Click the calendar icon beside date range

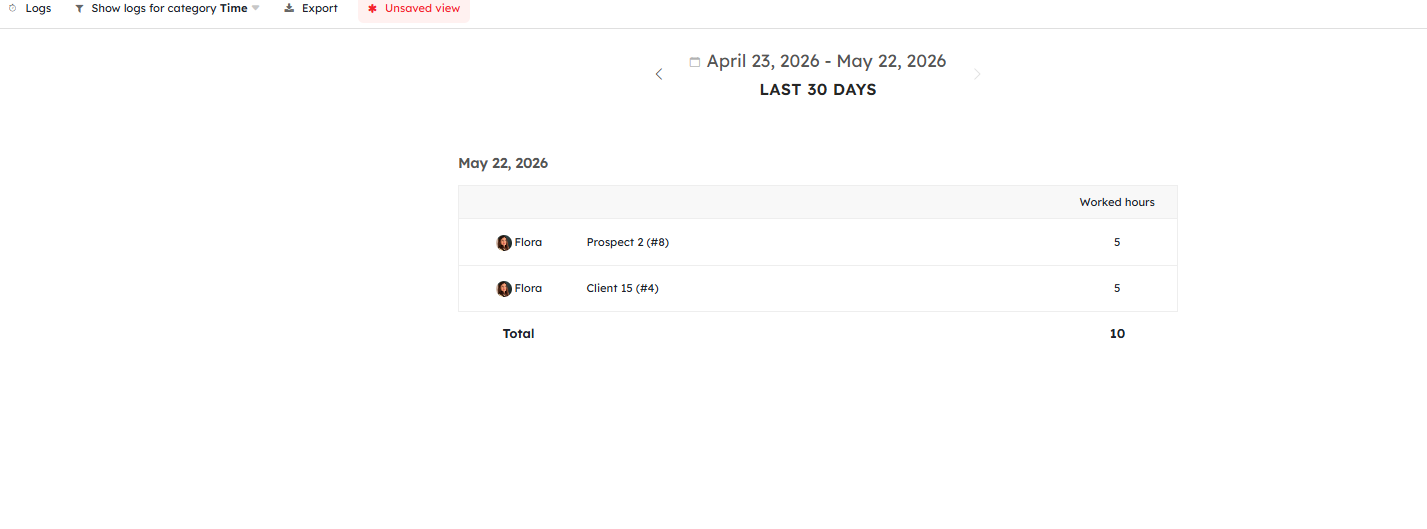[695, 62]
